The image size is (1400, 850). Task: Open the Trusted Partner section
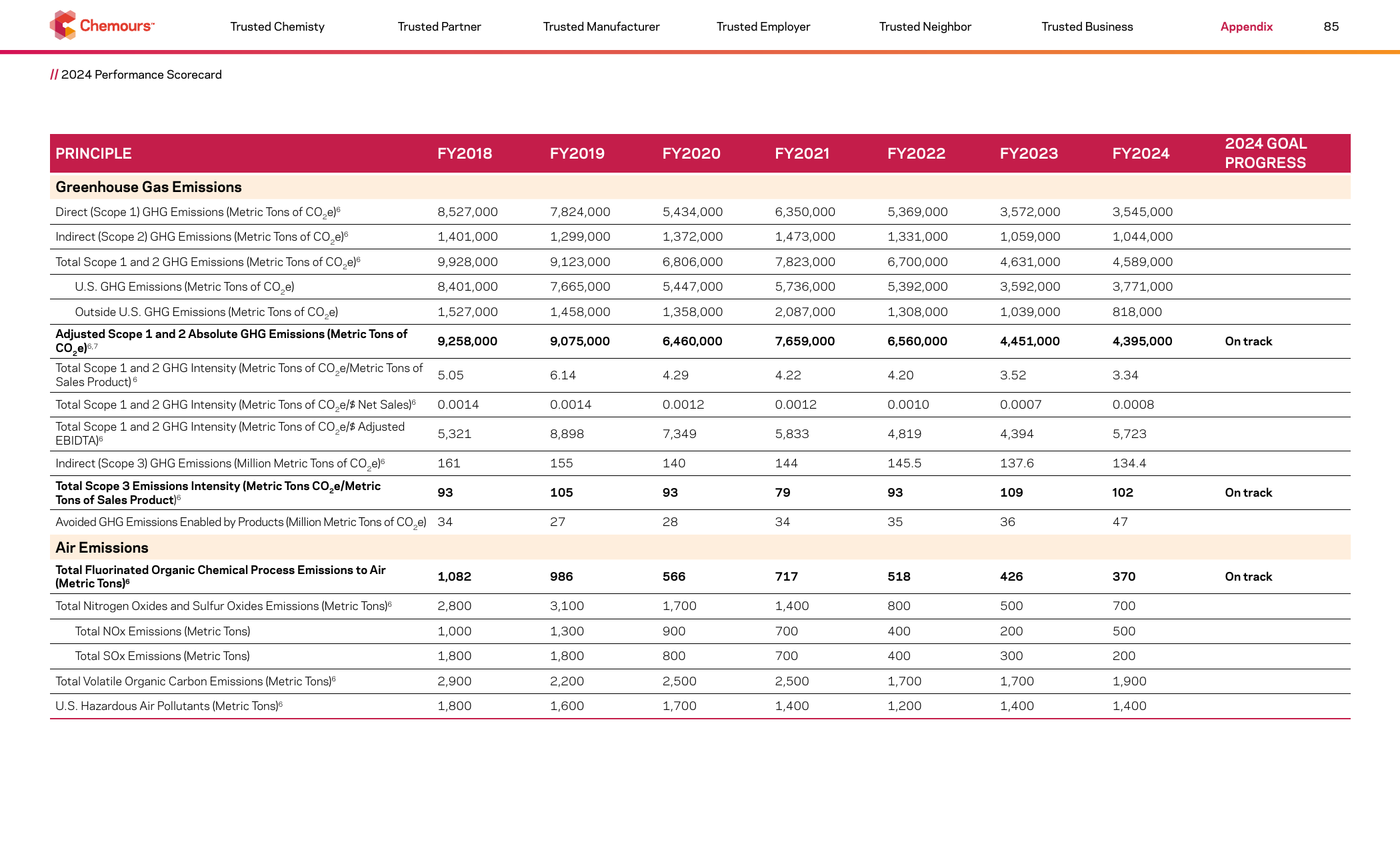click(439, 27)
